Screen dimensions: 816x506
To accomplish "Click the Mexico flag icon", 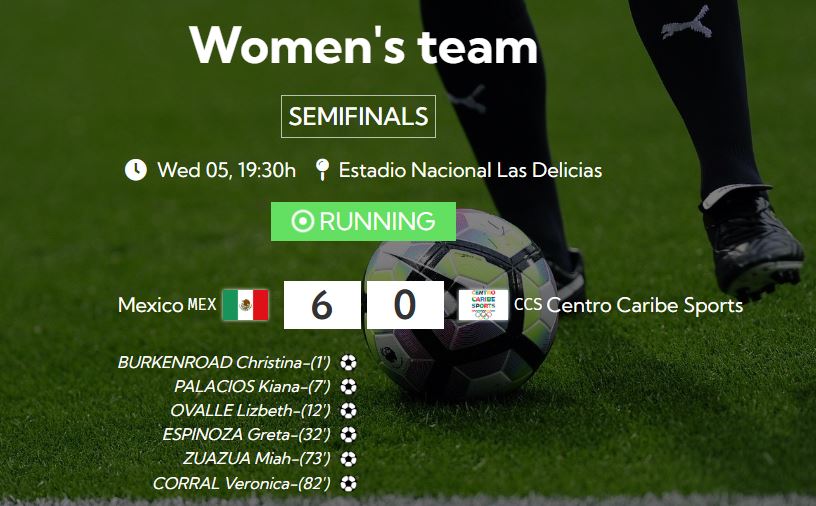I will 245,305.
